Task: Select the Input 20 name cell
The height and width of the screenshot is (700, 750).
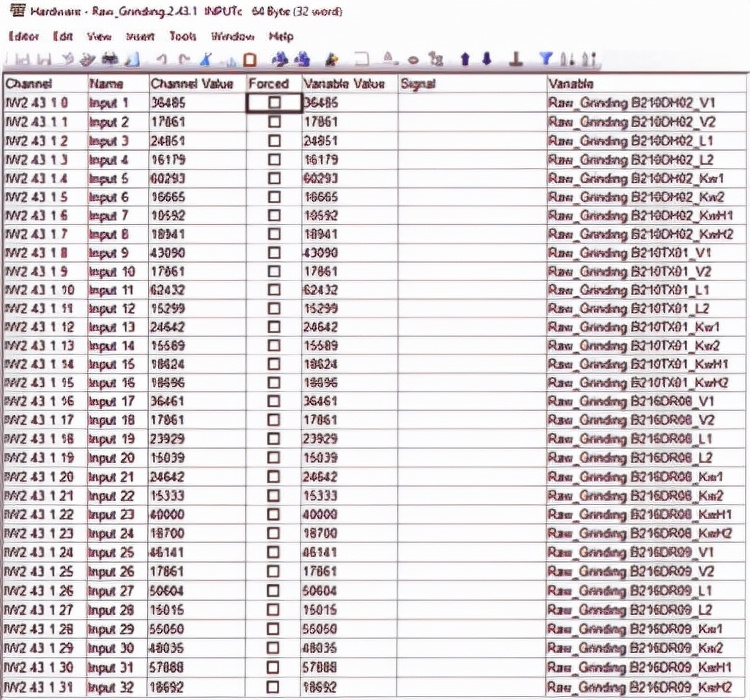Action: [118, 457]
